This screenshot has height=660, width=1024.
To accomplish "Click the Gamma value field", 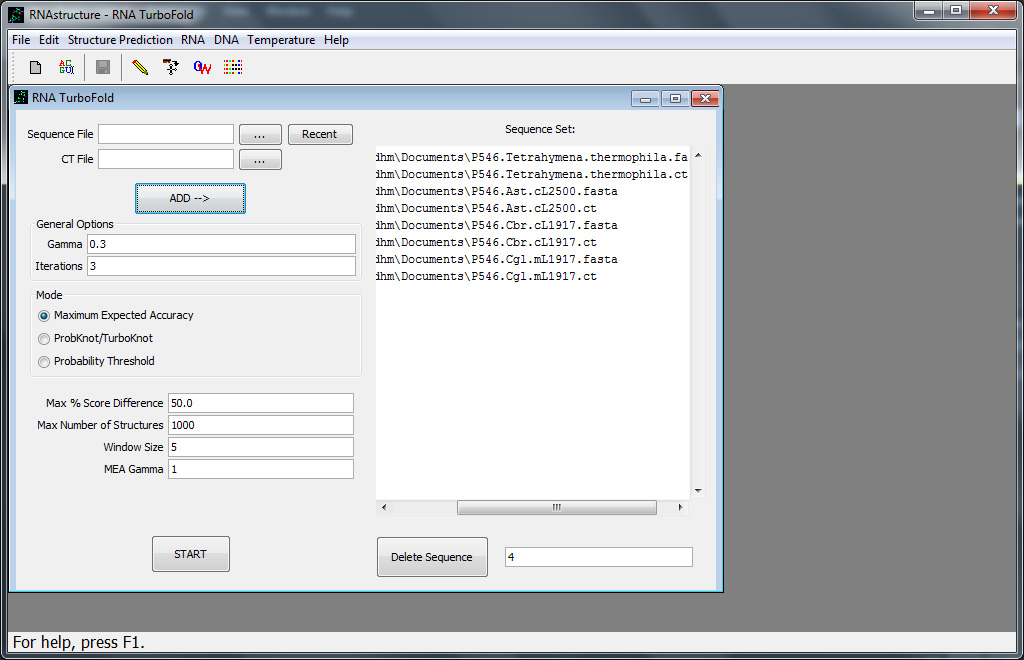I will [x=221, y=244].
